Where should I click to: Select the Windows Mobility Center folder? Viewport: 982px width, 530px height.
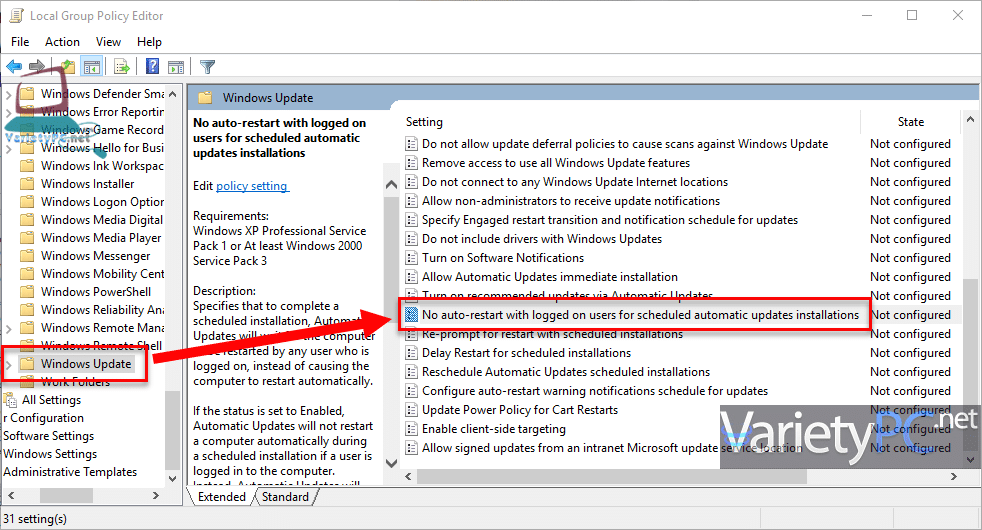(91, 274)
